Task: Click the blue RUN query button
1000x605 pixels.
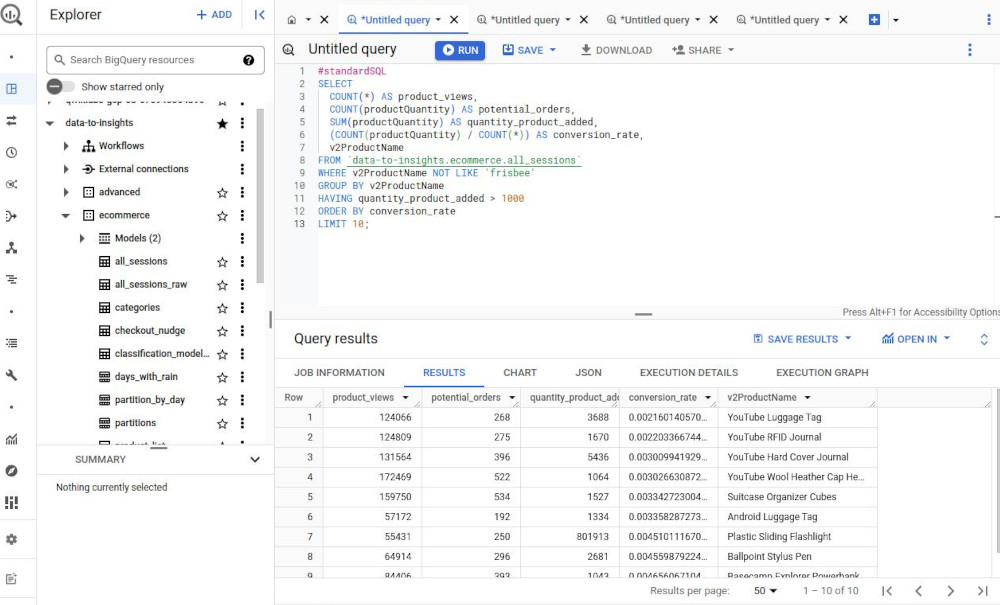Action: (459, 50)
